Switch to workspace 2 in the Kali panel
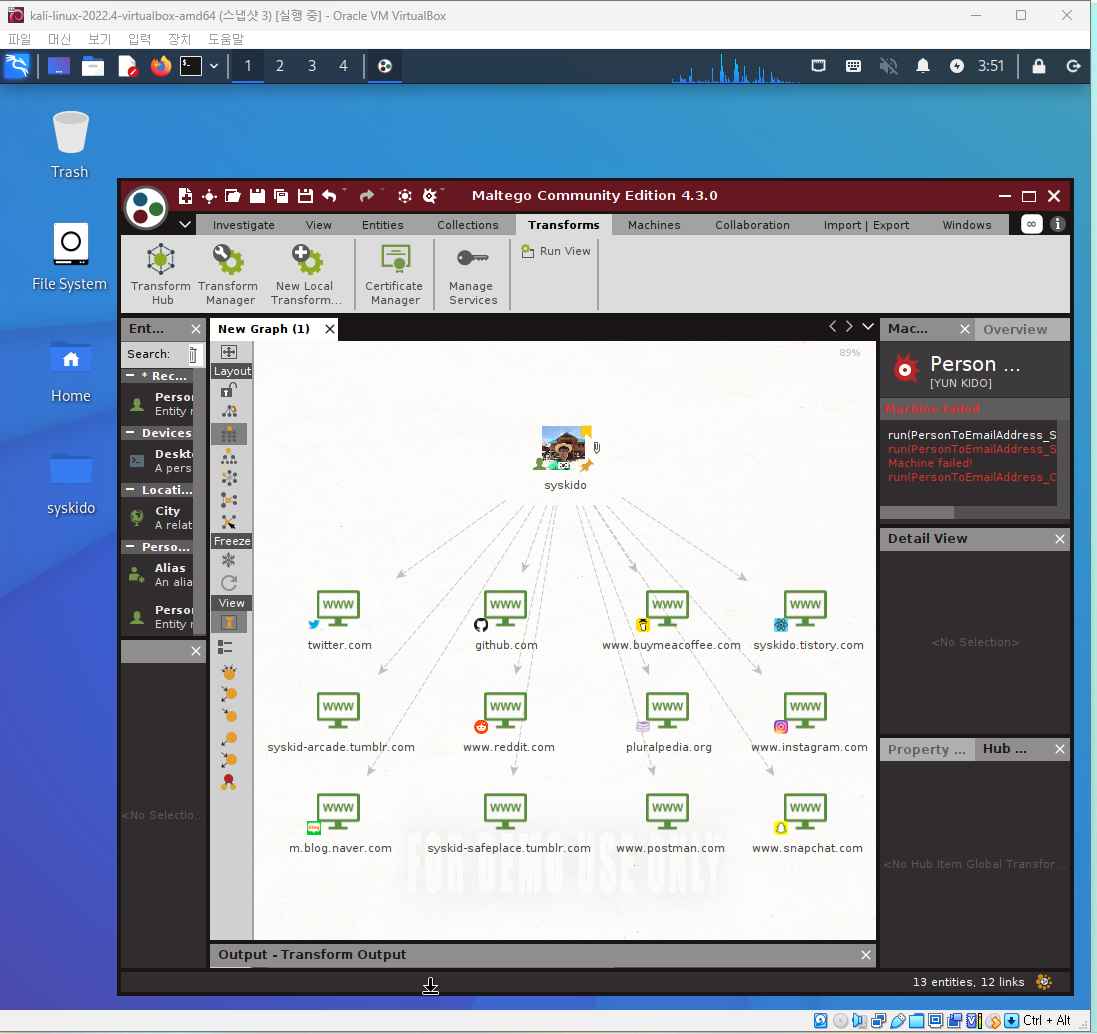This screenshot has width=1097, height=1034. (x=280, y=66)
